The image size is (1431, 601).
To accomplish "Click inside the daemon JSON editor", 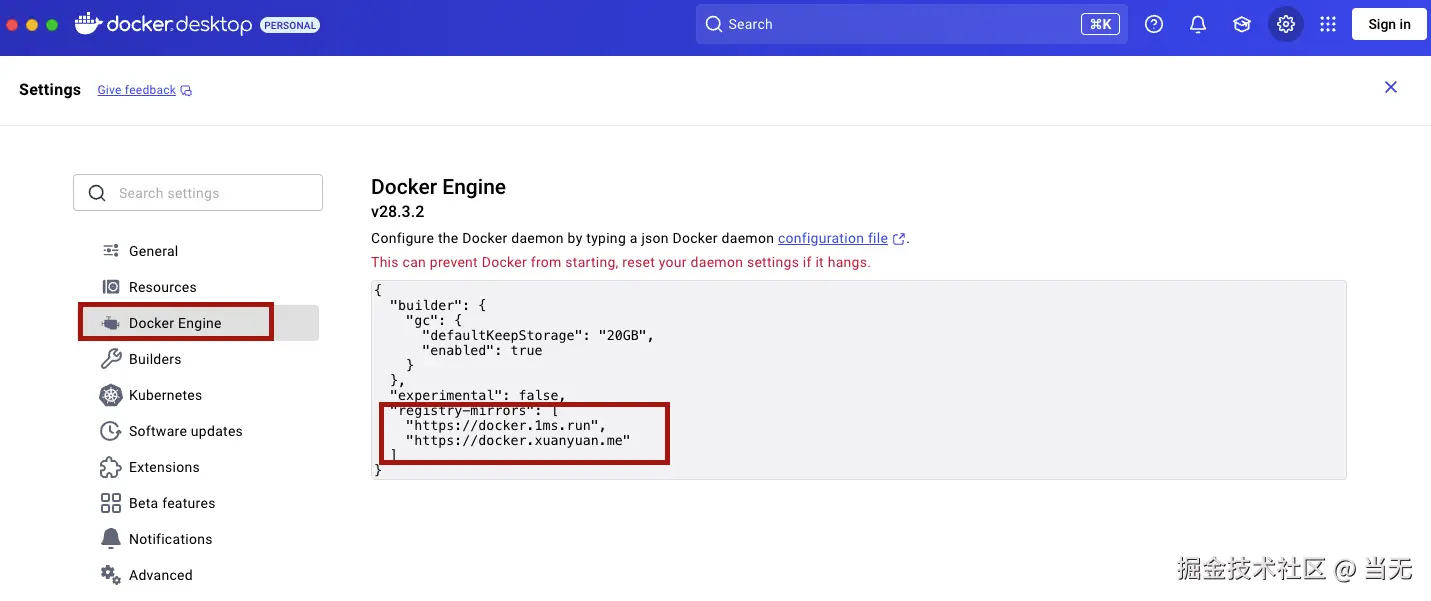I will tap(860, 380).
